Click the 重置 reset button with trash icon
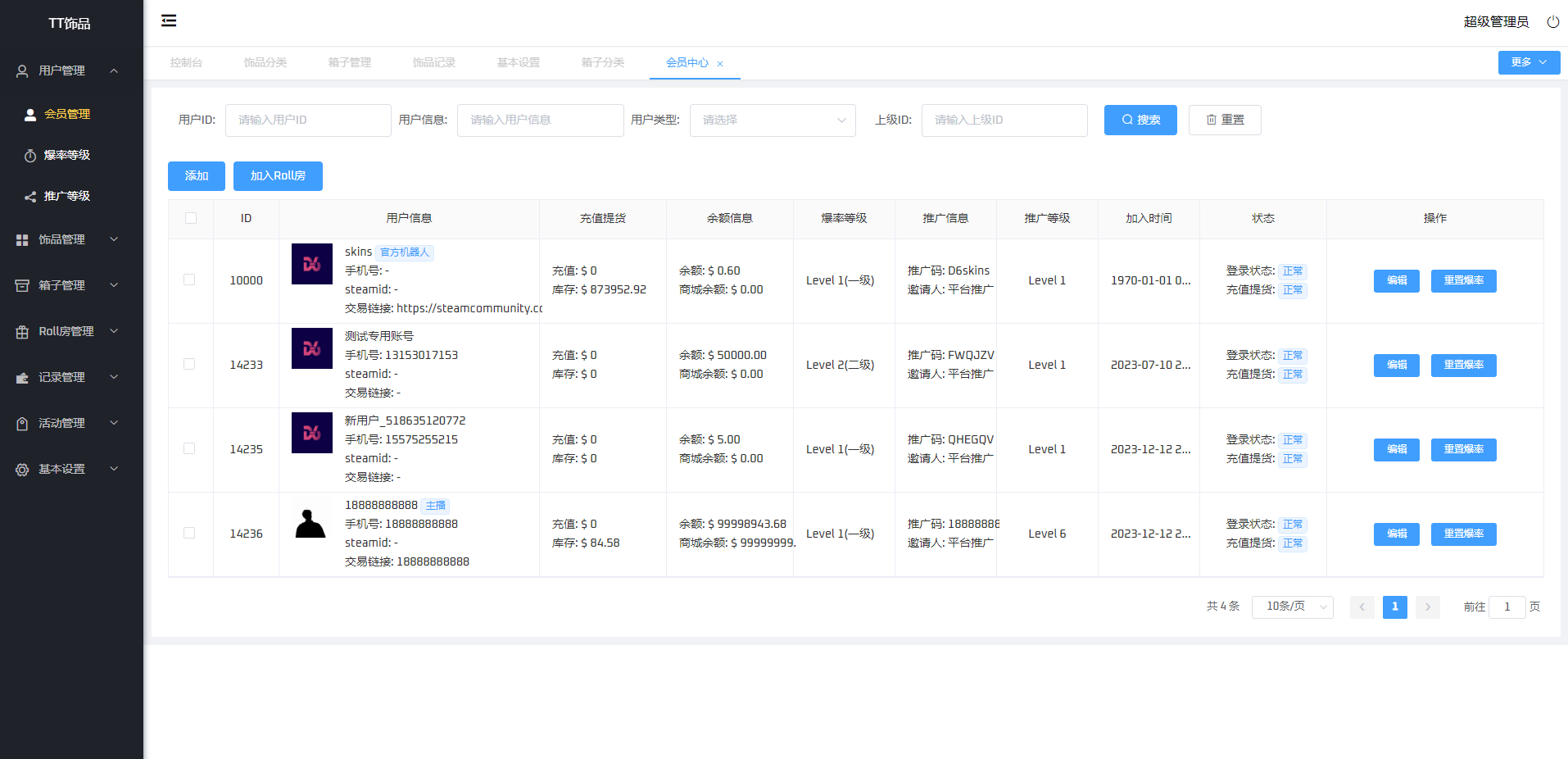This screenshot has width=1568, height=759. pos(1224,120)
